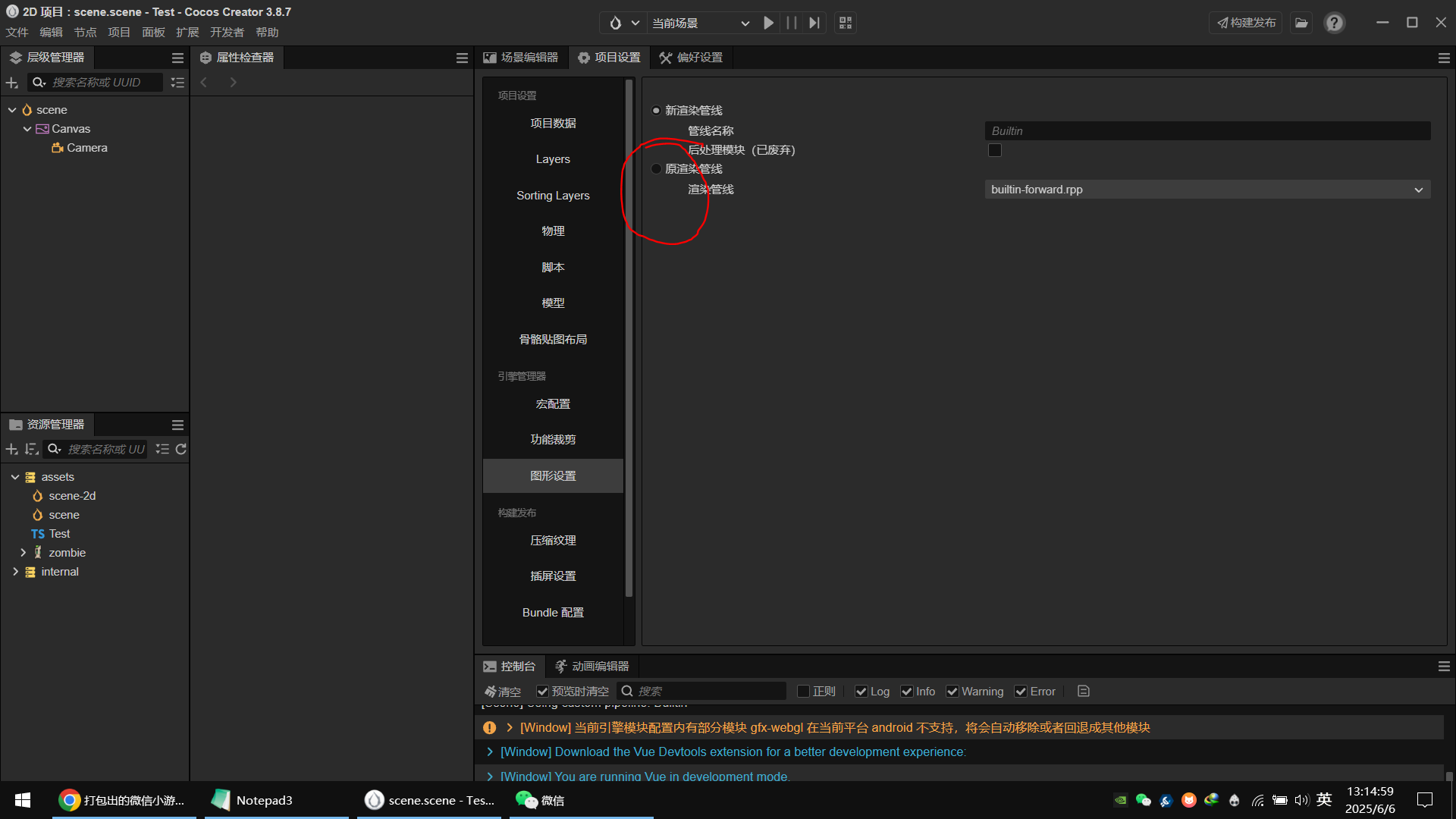
Task: Refresh the assets panel
Action: (x=181, y=450)
